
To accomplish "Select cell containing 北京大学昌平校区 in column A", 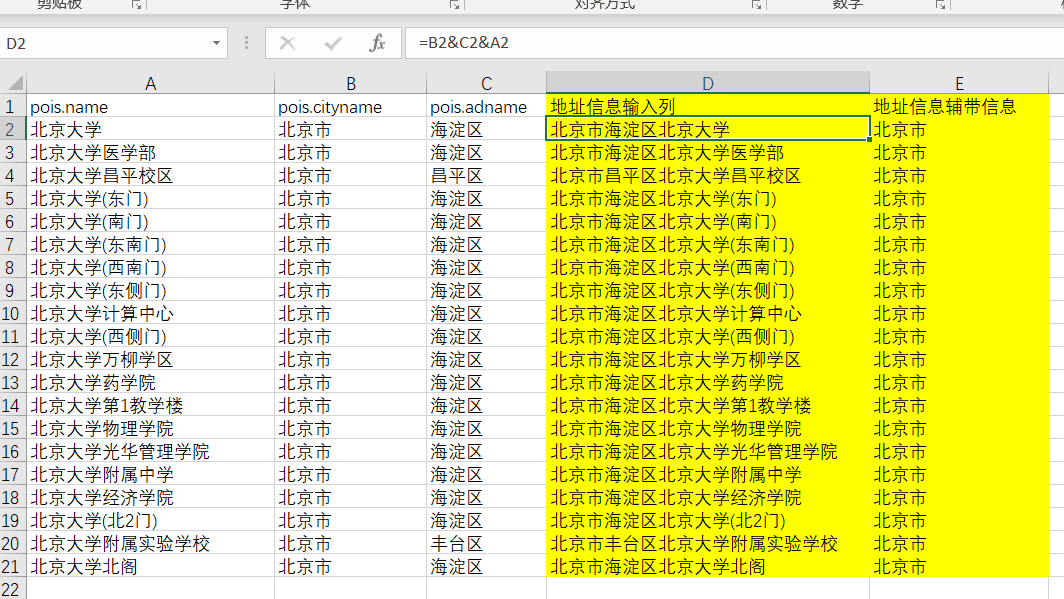I will (150, 176).
